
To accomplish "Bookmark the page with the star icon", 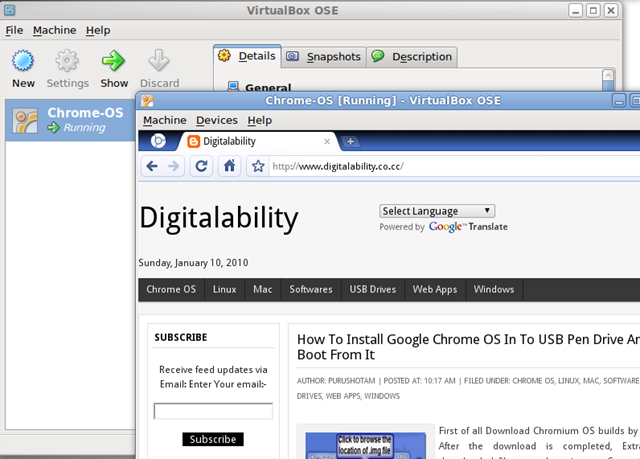I will [258, 166].
